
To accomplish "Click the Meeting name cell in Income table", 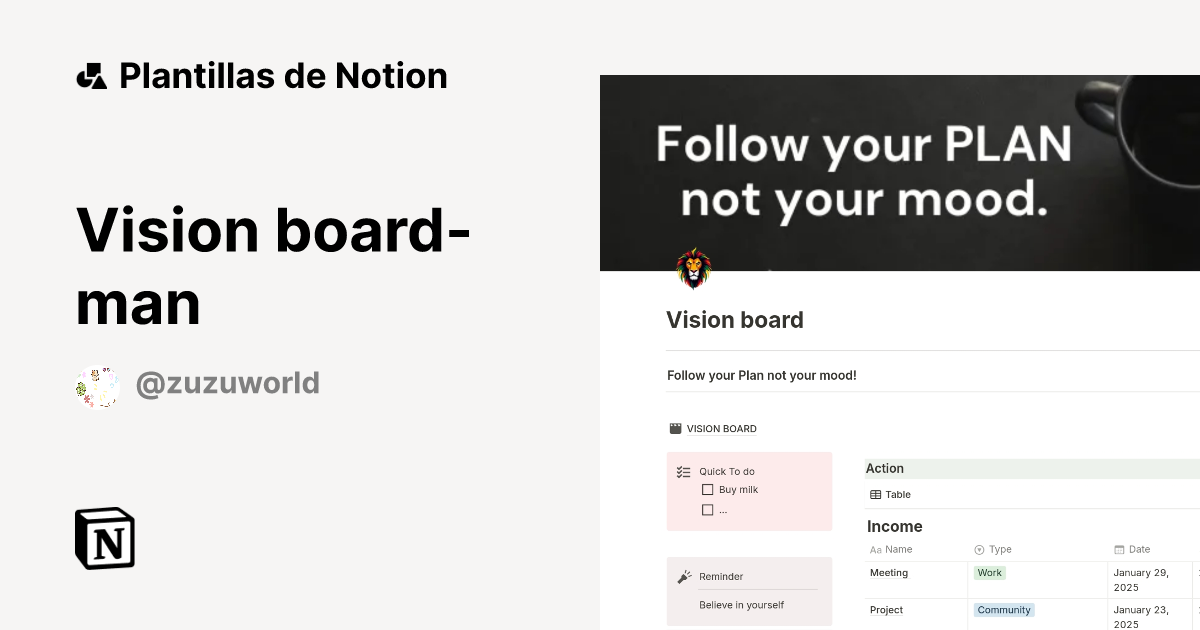I will pyautogui.click(x=889, y=572).
